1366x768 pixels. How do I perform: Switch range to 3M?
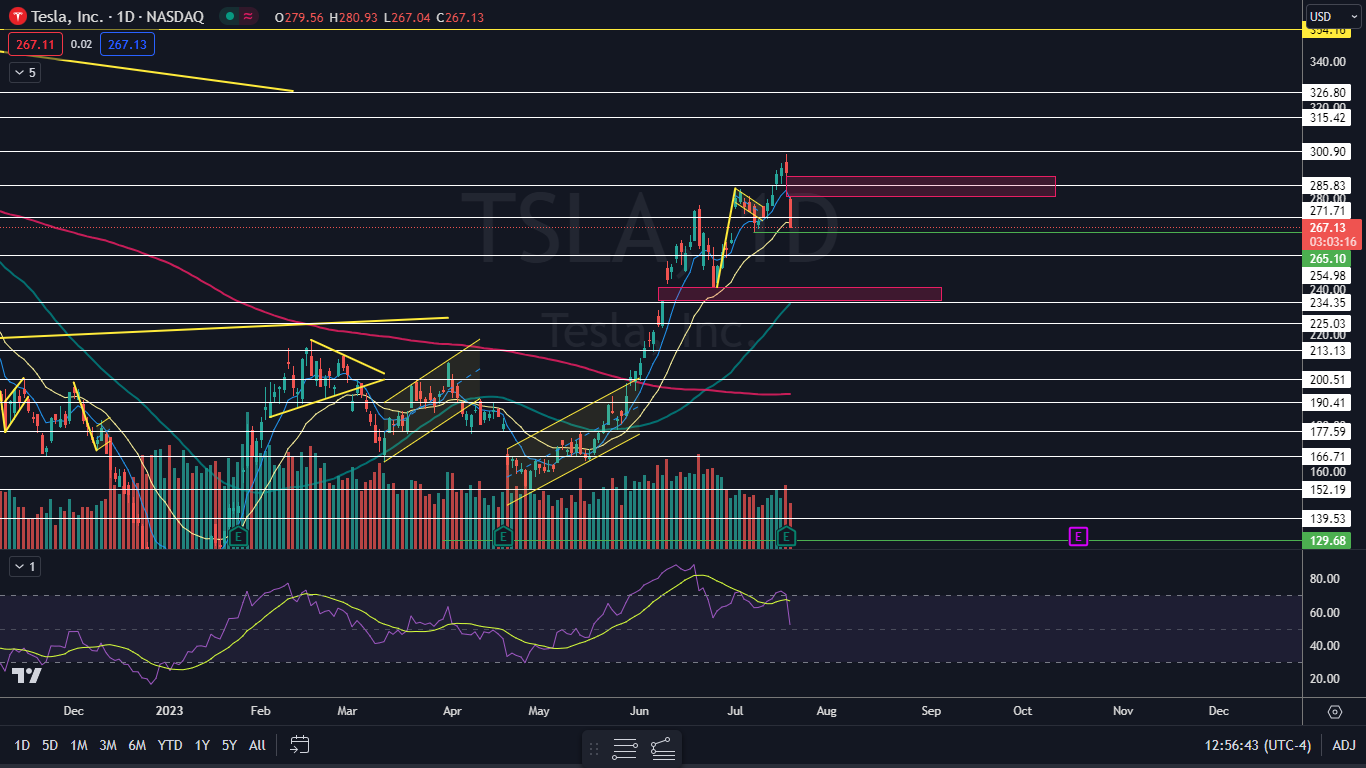[108, 745]
